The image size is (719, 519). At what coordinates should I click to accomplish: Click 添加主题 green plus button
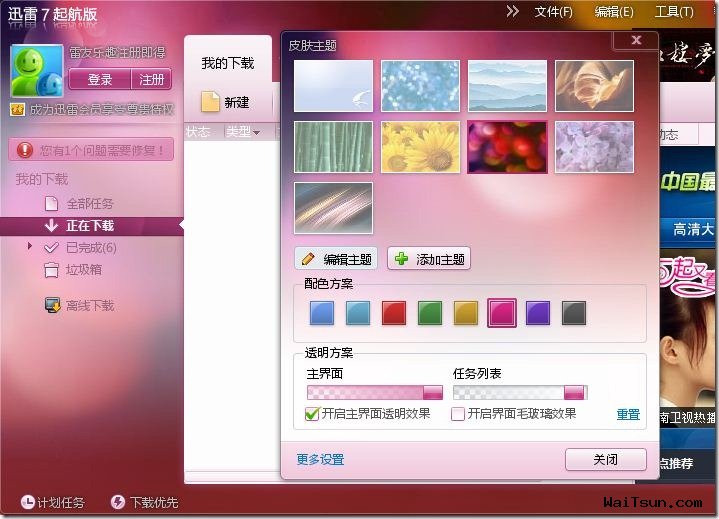tap(429, 259)
